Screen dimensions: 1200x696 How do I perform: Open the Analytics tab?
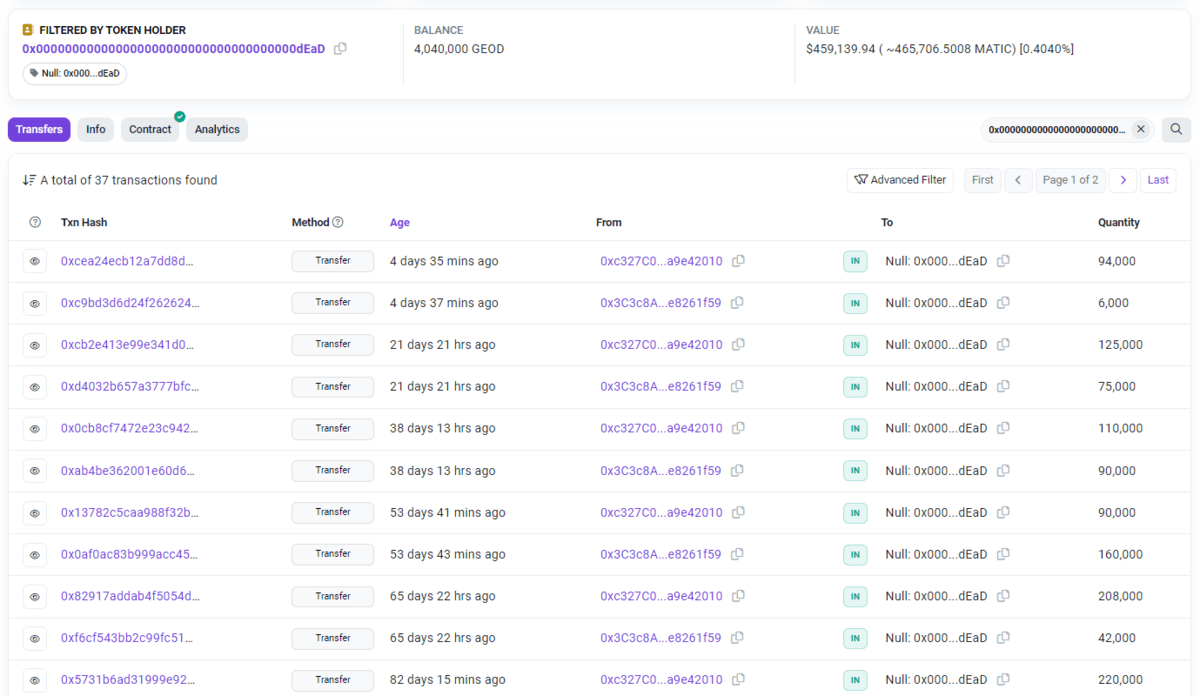[x=217, y=129]
